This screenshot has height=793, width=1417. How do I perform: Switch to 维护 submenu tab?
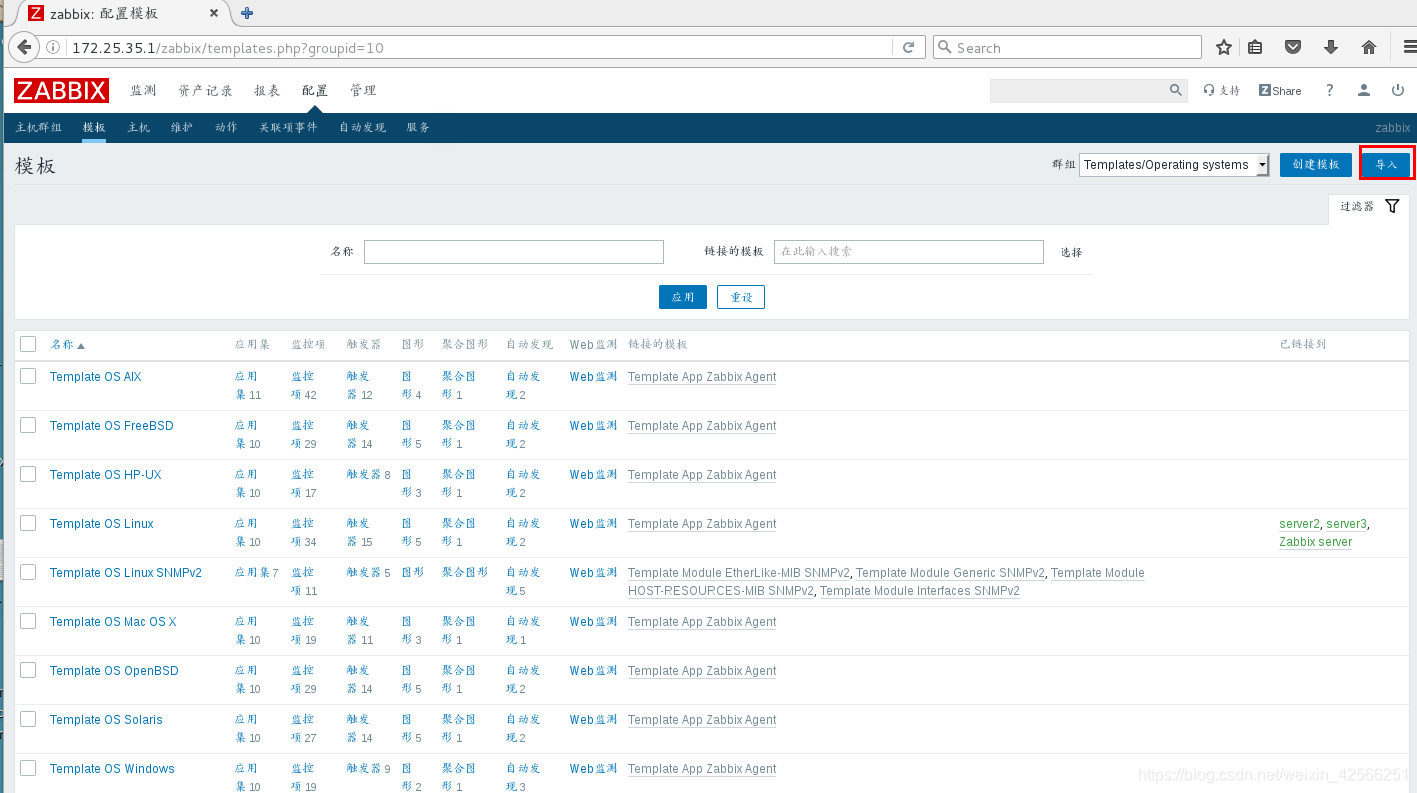(182, 127)
